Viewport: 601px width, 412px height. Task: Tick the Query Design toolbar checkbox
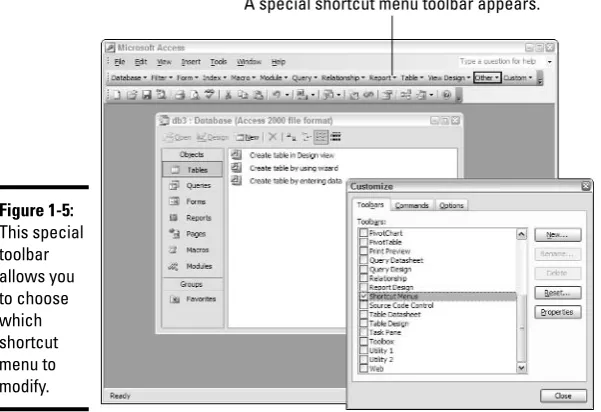point(363,269)
